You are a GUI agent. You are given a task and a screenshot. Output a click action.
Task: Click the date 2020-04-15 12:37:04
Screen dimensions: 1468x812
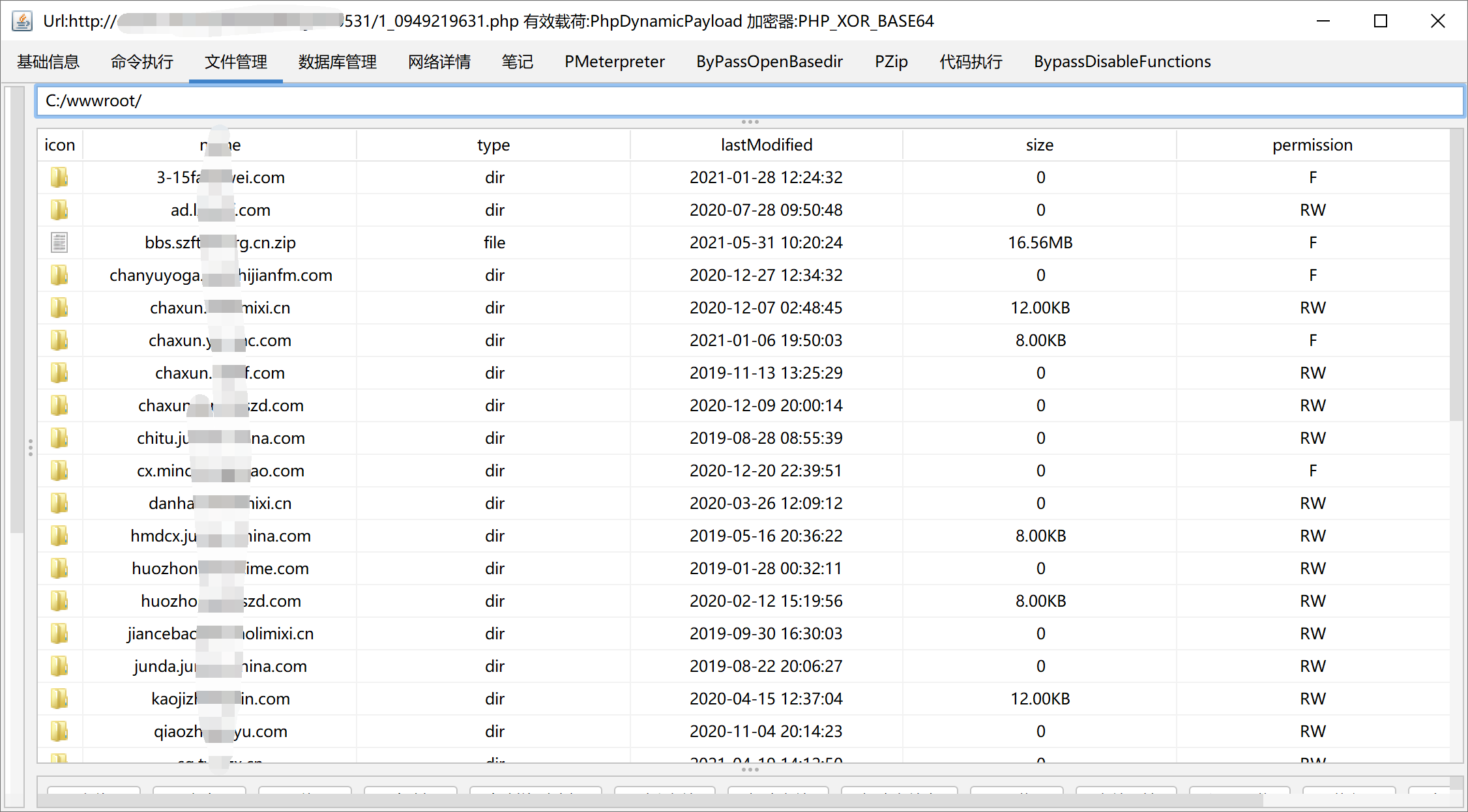[766, 699]
